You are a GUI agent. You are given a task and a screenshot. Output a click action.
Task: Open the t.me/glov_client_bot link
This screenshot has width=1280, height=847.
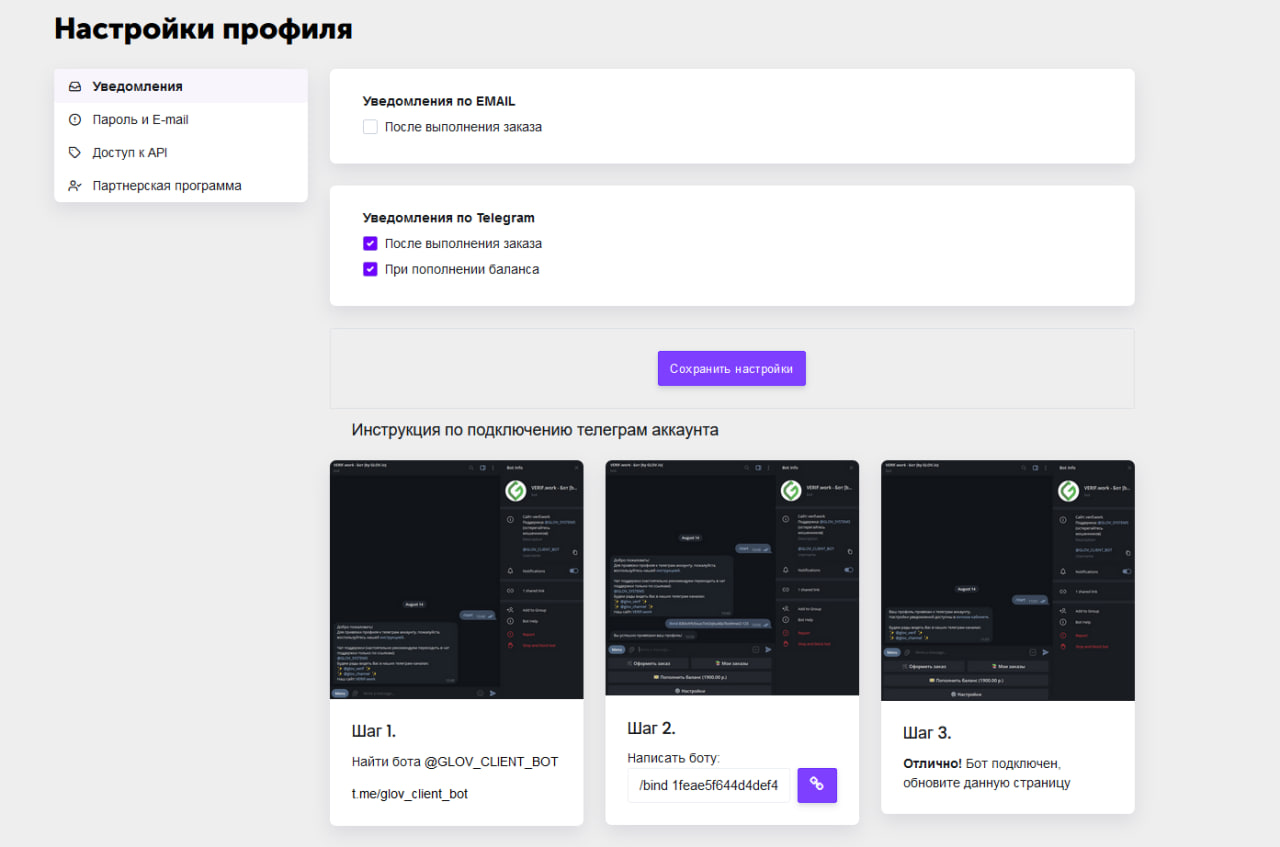409,794
